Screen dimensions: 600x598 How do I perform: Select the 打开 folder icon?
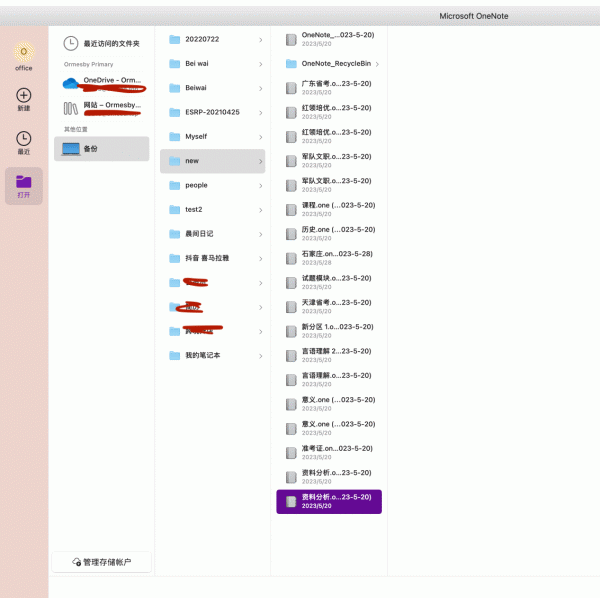23,182
